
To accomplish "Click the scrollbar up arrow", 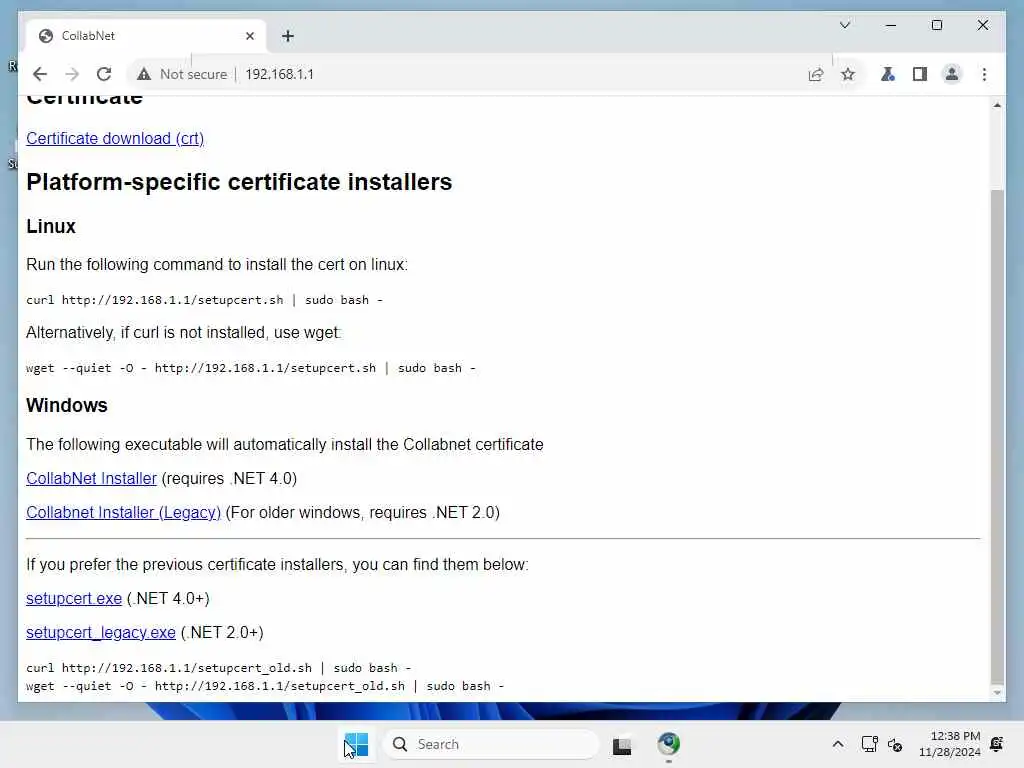I will pos(997,105).
